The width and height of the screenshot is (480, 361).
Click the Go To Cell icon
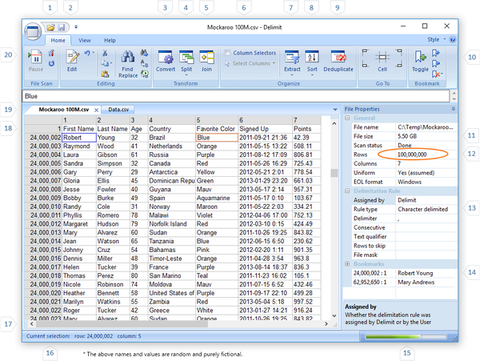coord(382,57)
